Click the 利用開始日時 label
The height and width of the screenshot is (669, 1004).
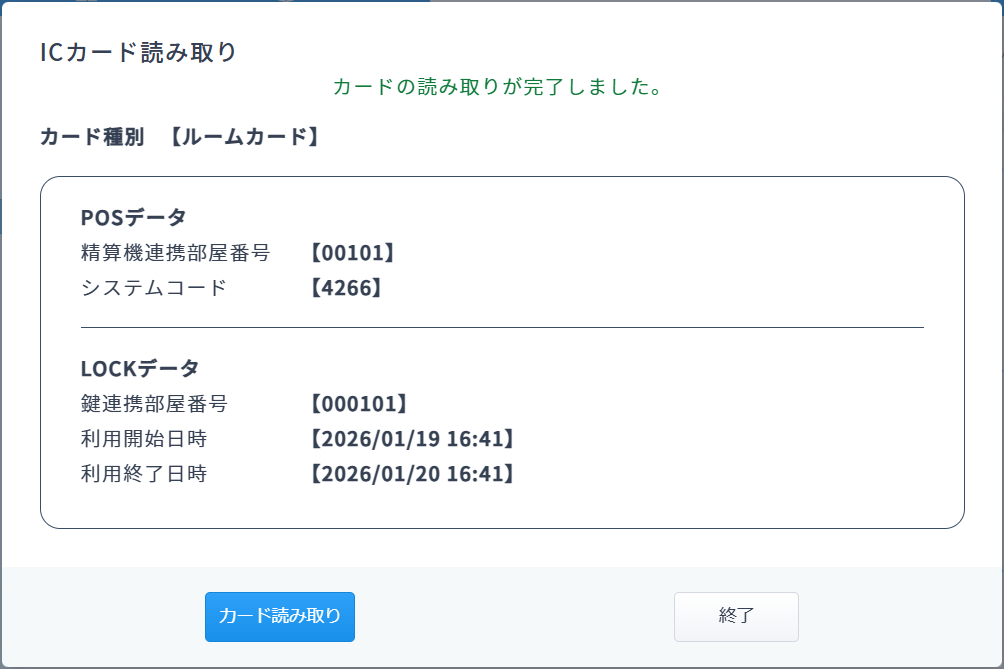144,439
